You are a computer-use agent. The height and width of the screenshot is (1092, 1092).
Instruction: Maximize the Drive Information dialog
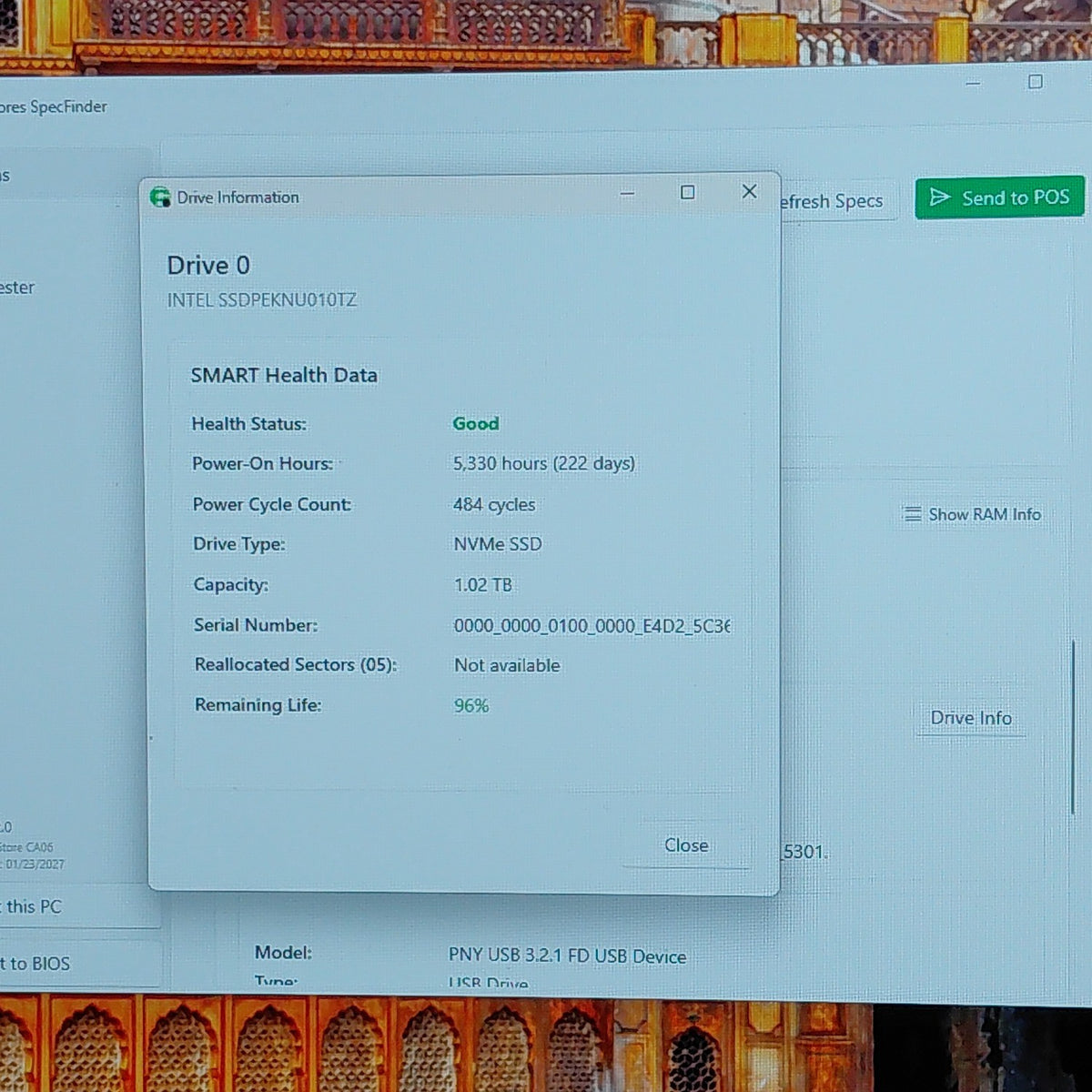tap(688, 192)
